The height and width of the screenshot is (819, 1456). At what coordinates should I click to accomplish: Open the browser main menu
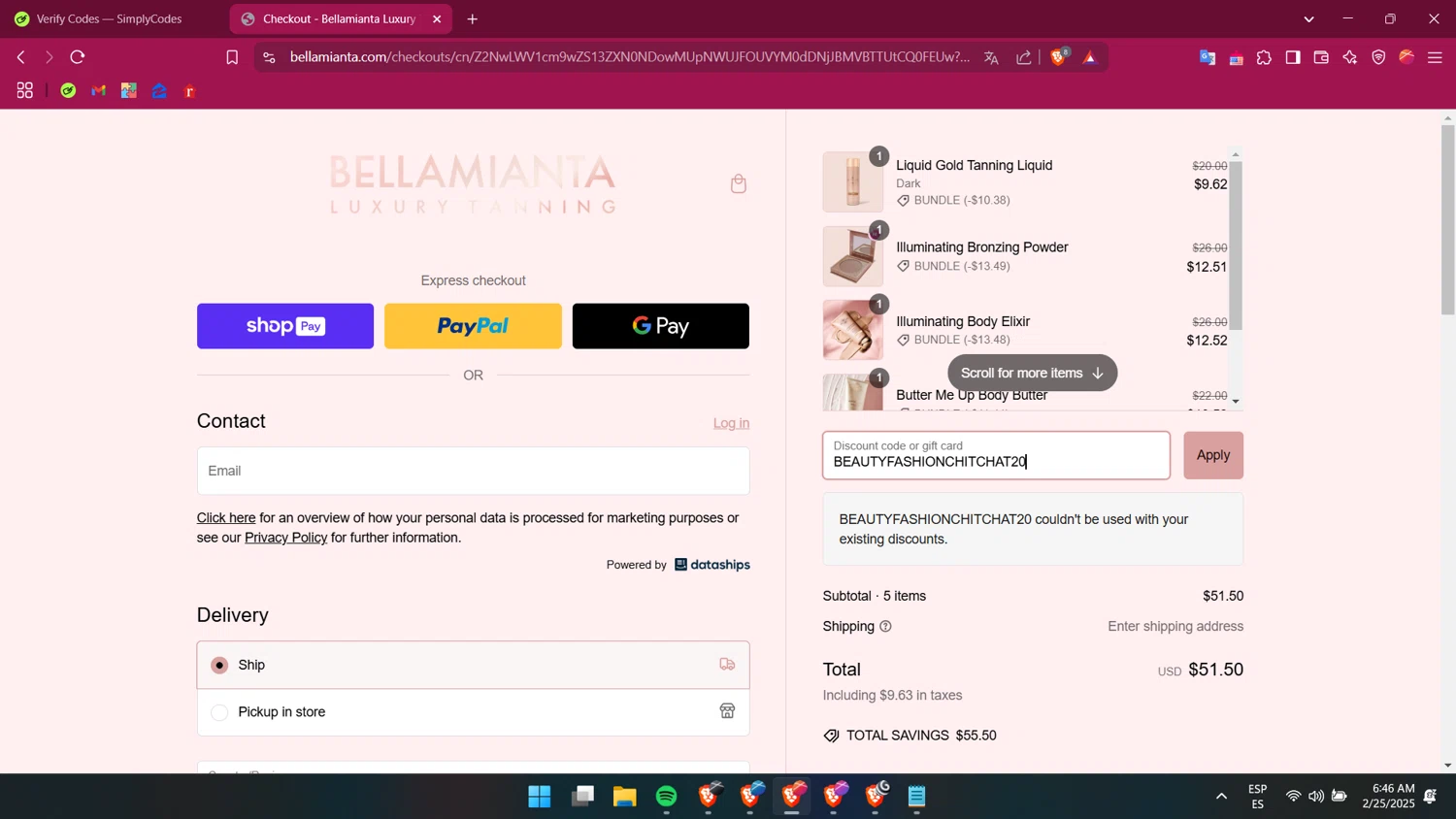click(1435, 57)
